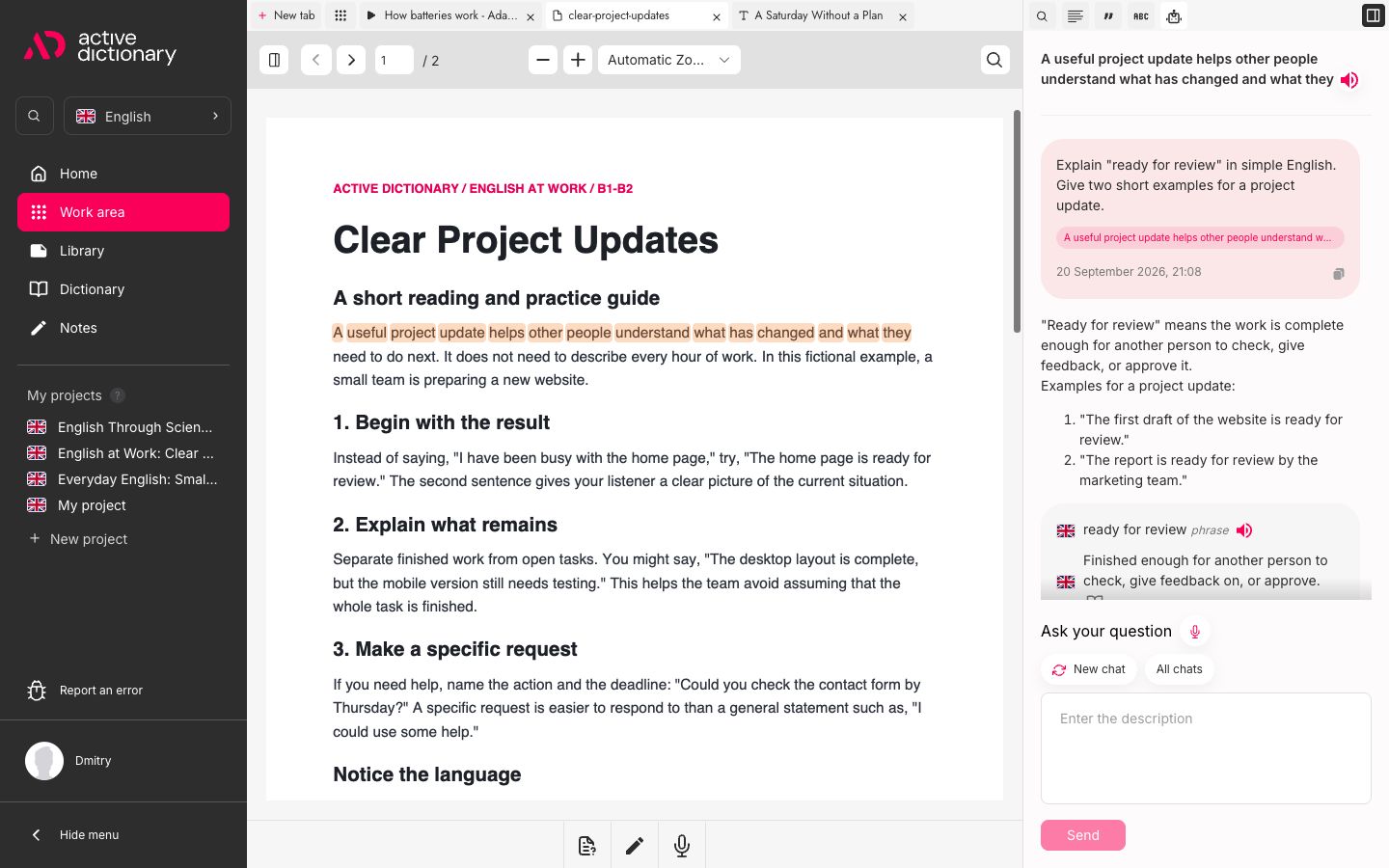Select the AI robot assistant tool
This screenshot has height=868, width=1389.
(x=1173, y=15)
